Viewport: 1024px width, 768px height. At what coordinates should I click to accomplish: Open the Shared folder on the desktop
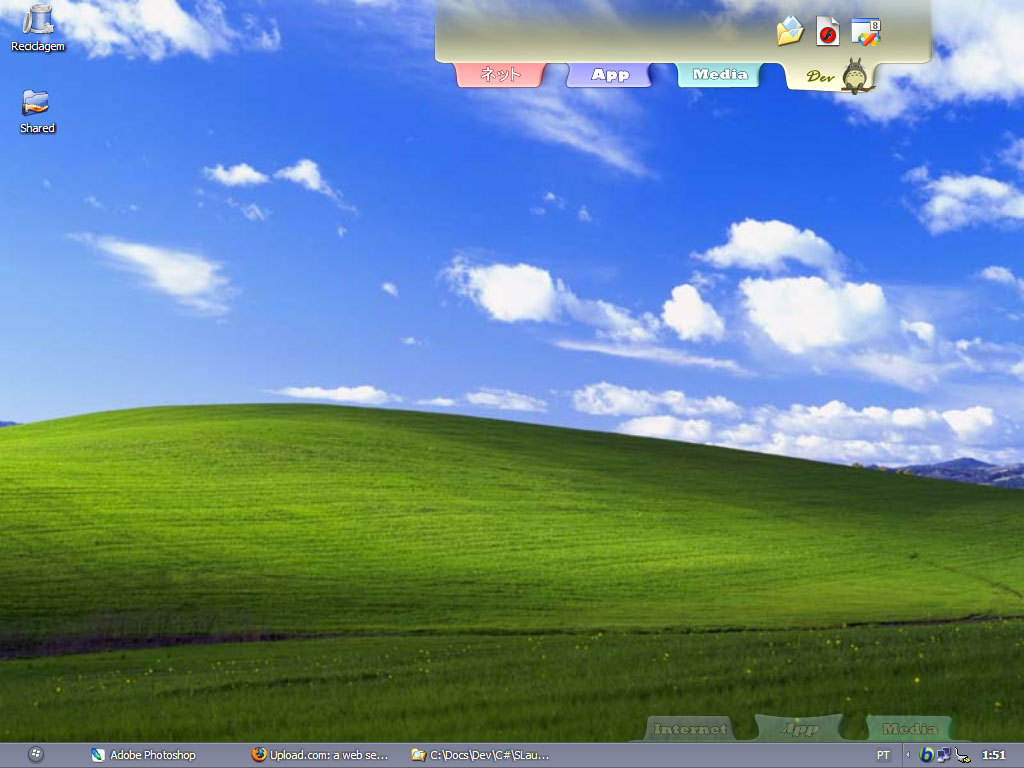click(36, 103)
